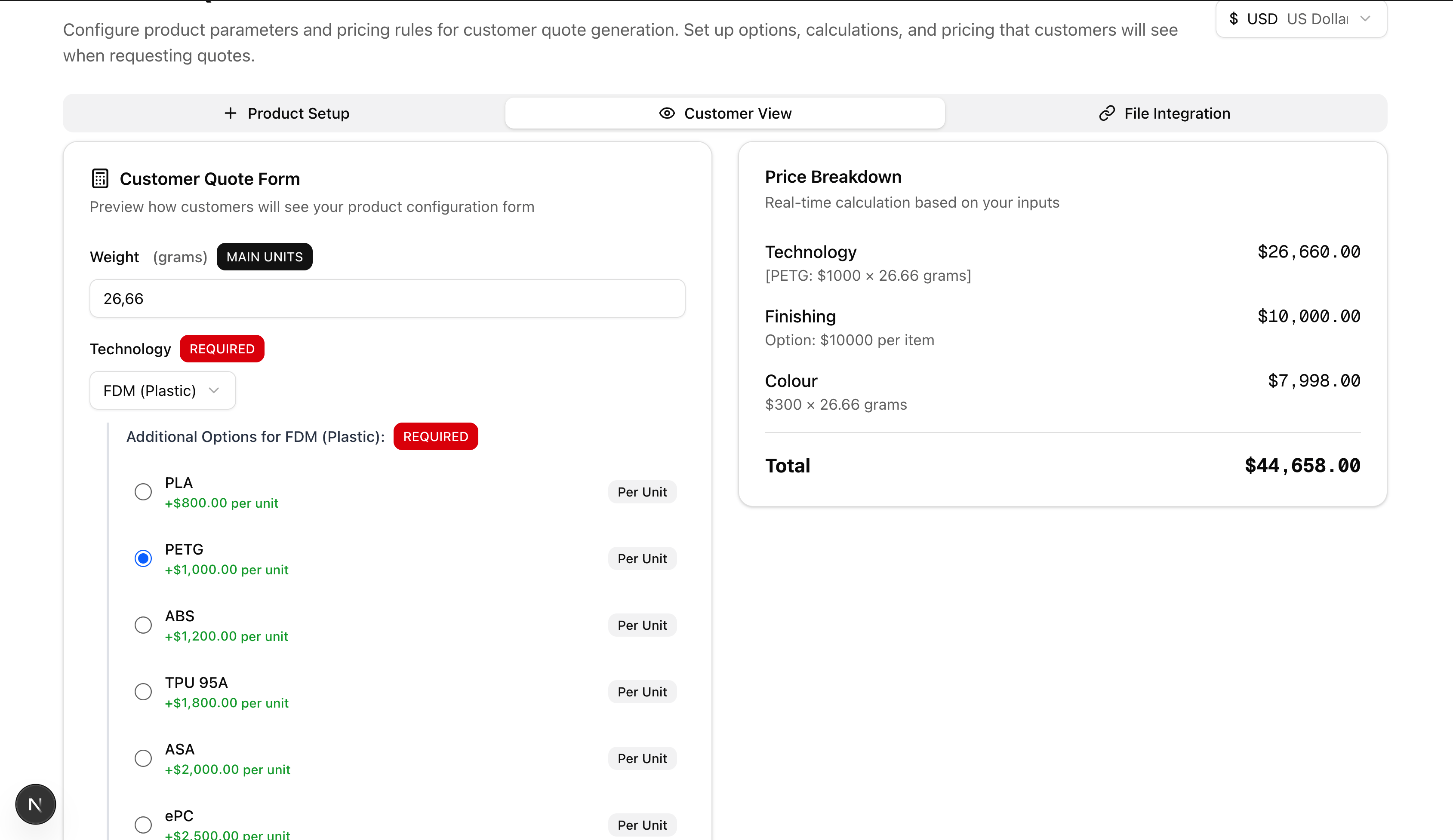Screen dimensions: 1453x840
Task: Click the chevron in the currency dropdown
Action: click(x=1365, y=18)
